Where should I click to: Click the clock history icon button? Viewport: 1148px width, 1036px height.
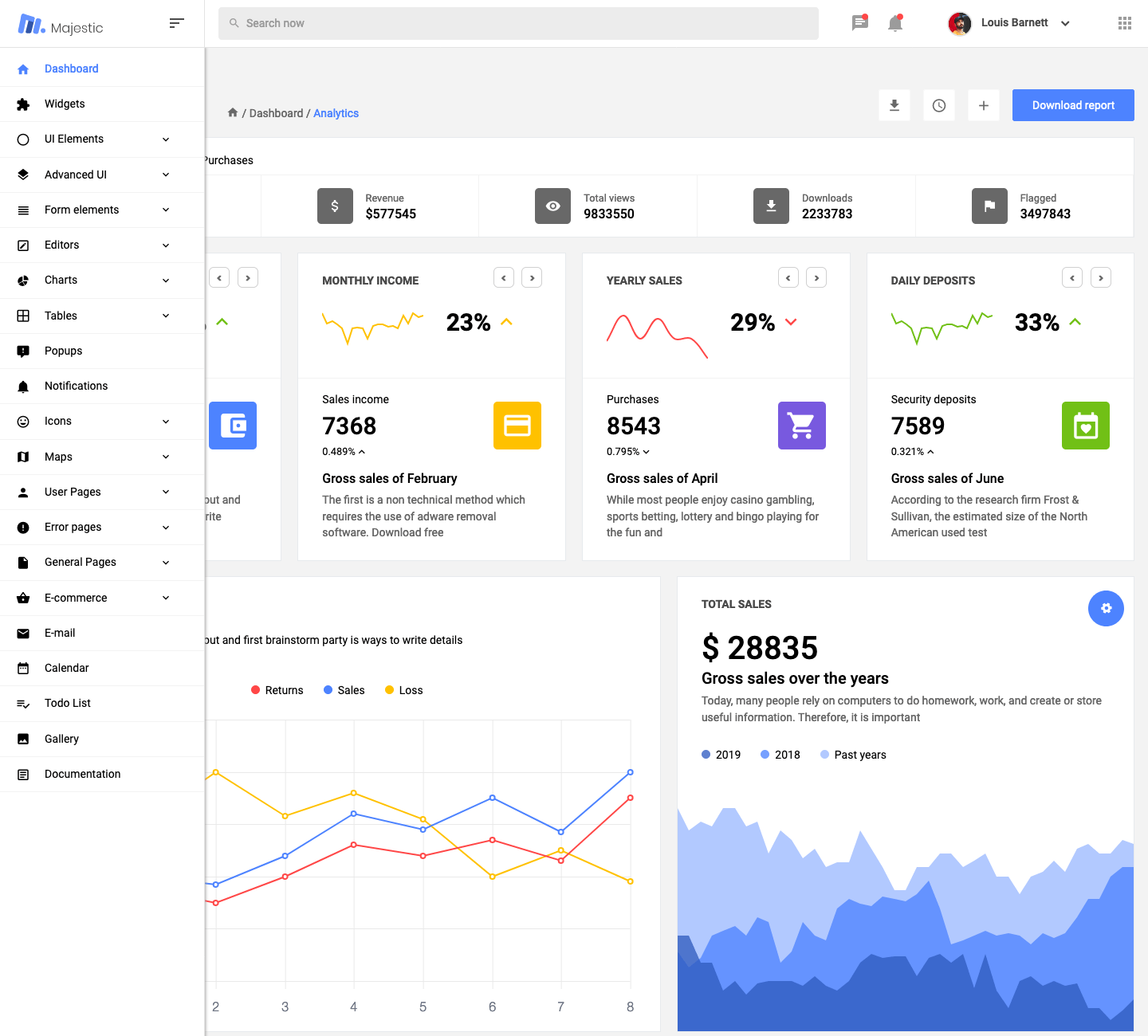point(939,105)
